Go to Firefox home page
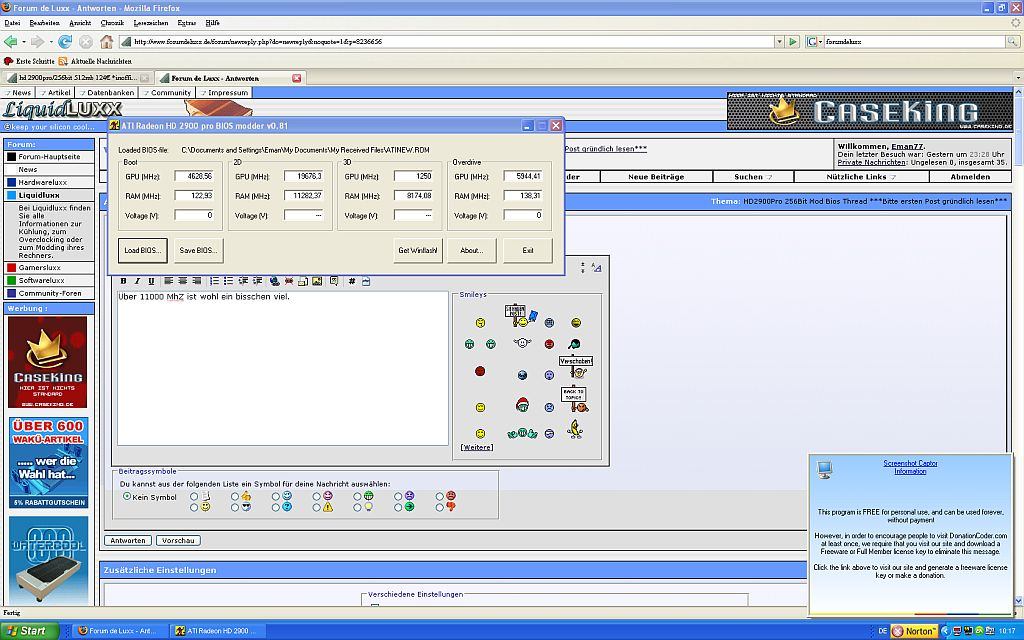 point(106,41)
